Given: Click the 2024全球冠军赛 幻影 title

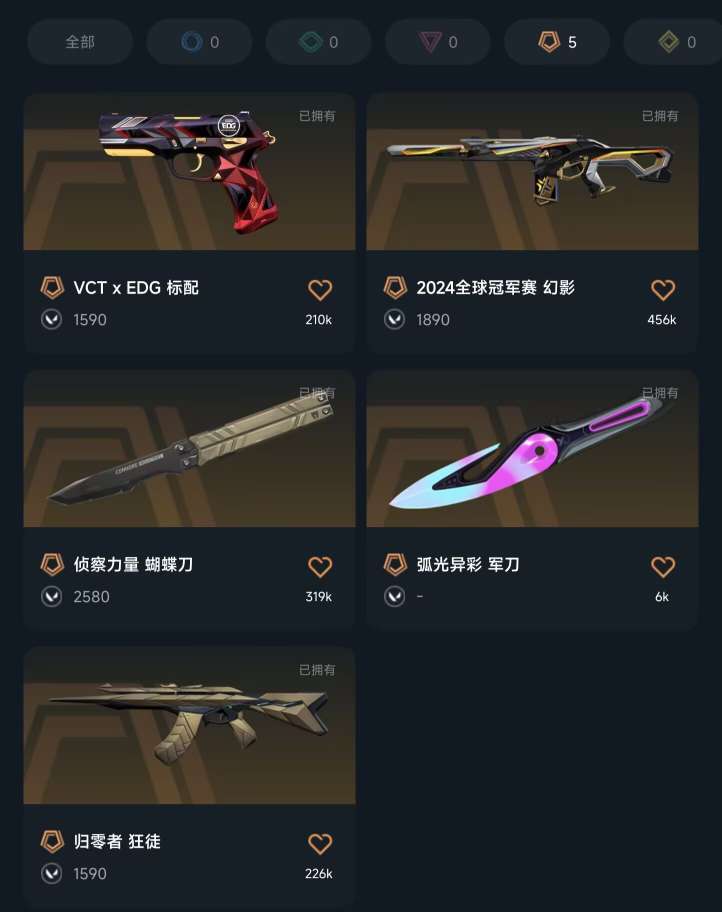Looking at the screenshot, I should pos(495,287).
